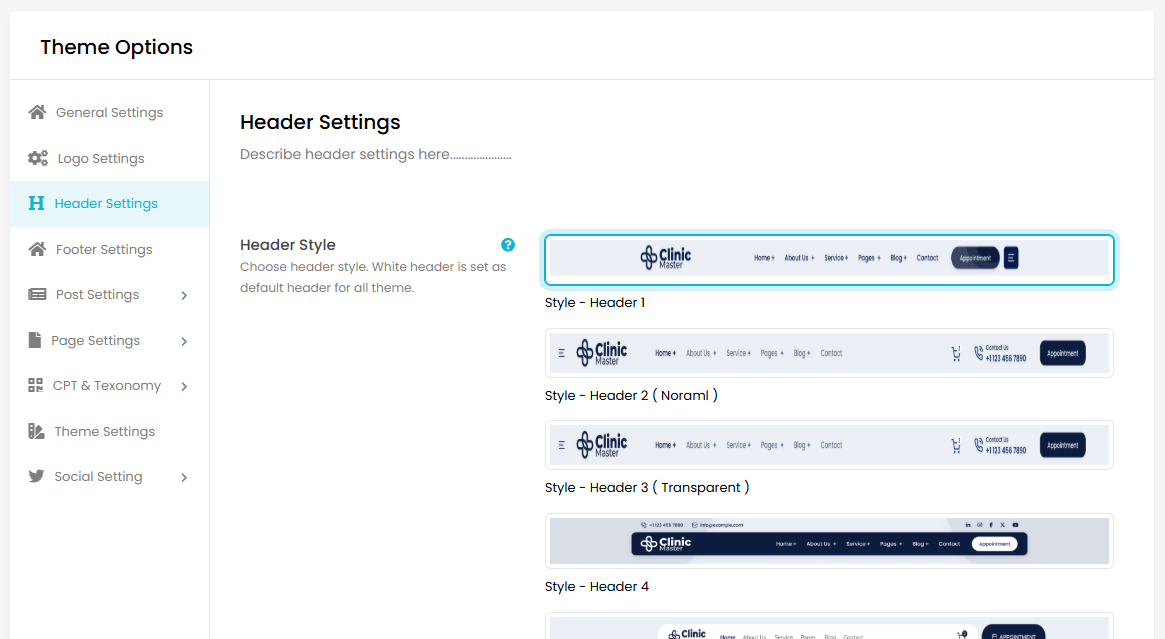This screenshot has width=1165, height=639.
Task: Expand the Page Settings submenu arrow
Action: click(184, 341)
